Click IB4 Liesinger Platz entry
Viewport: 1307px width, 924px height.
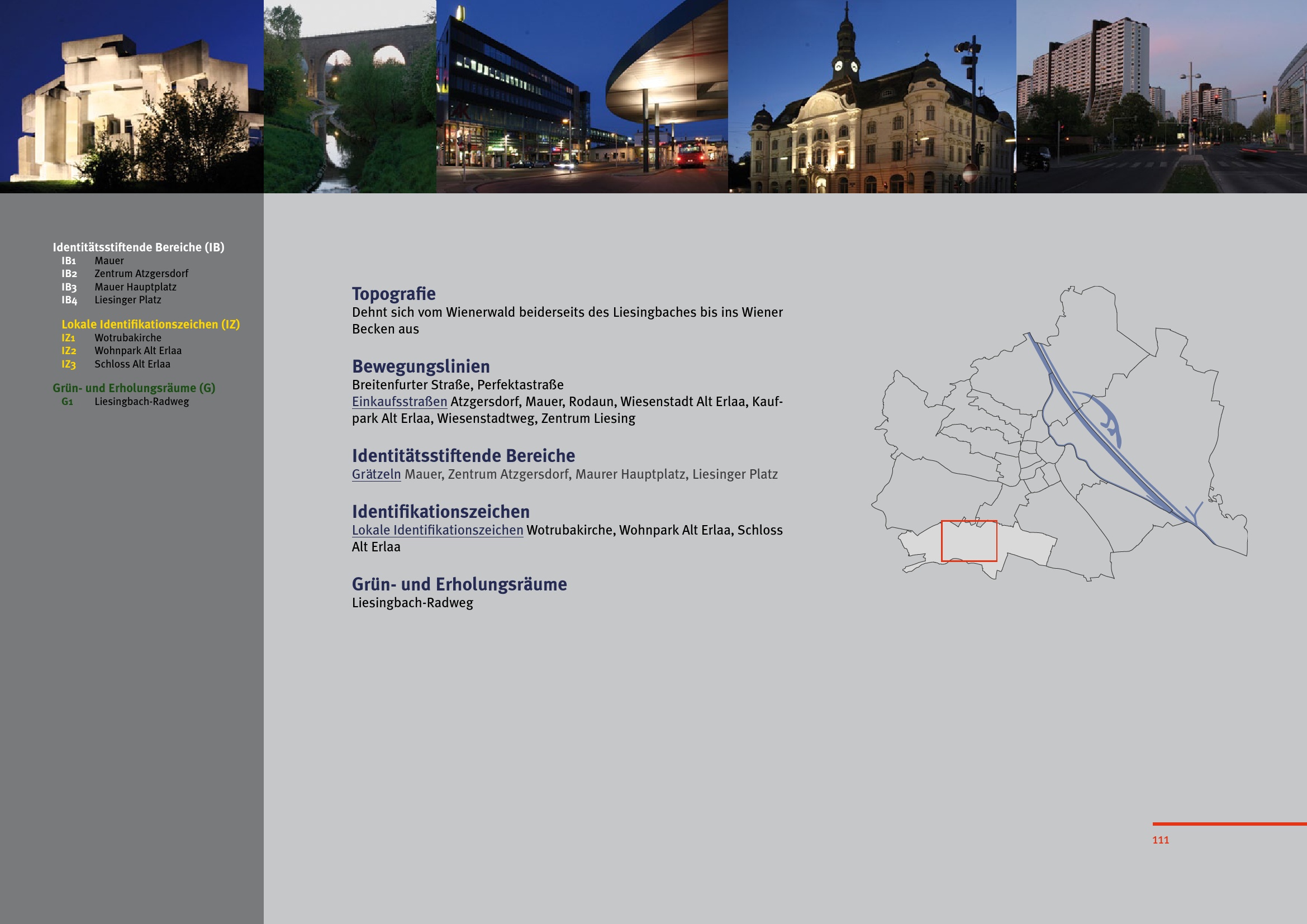point(127,300)
